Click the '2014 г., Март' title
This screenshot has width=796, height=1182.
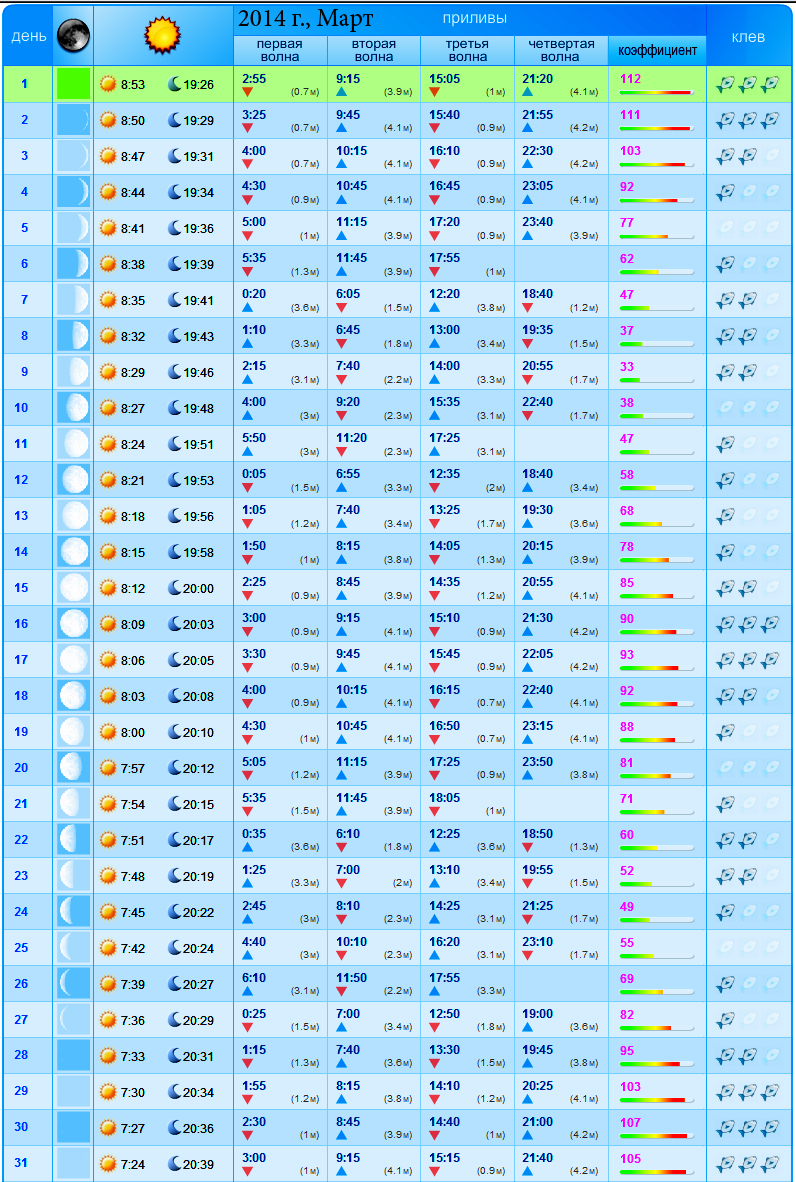pyautogui.click(x=305, y=19)
